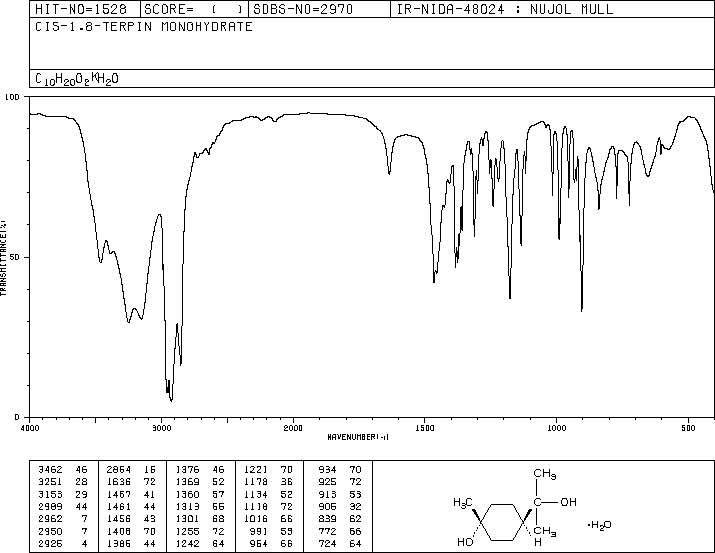This screenshot has width=715, height=553.
Task: Click the IR-NIDA-48024 : NUJOL MULL label
Action: coord(505,9)
